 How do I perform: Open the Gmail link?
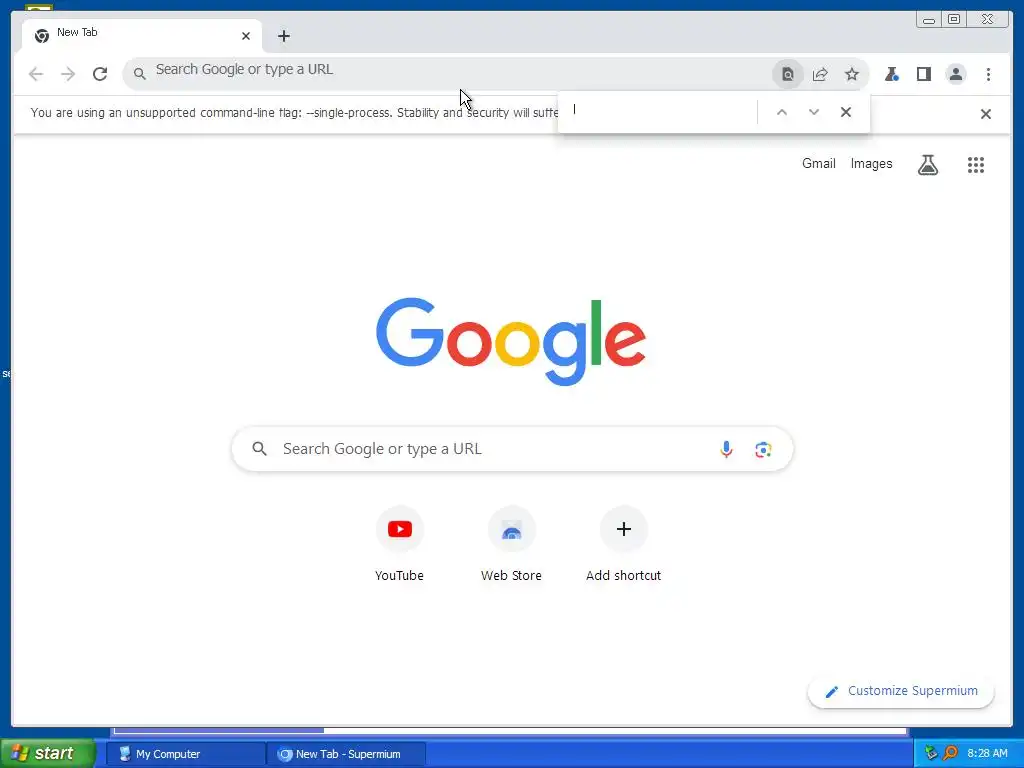[x=818, y=163]
